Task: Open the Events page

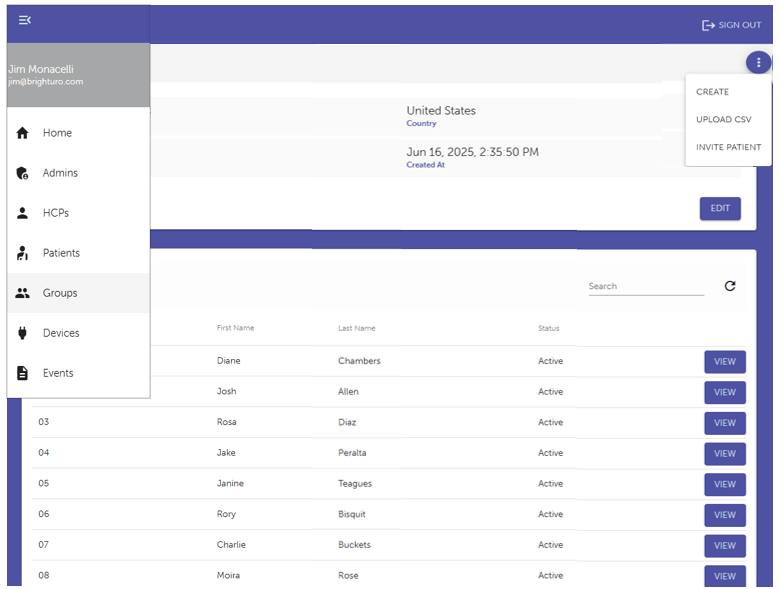Action: click(79, 373)
